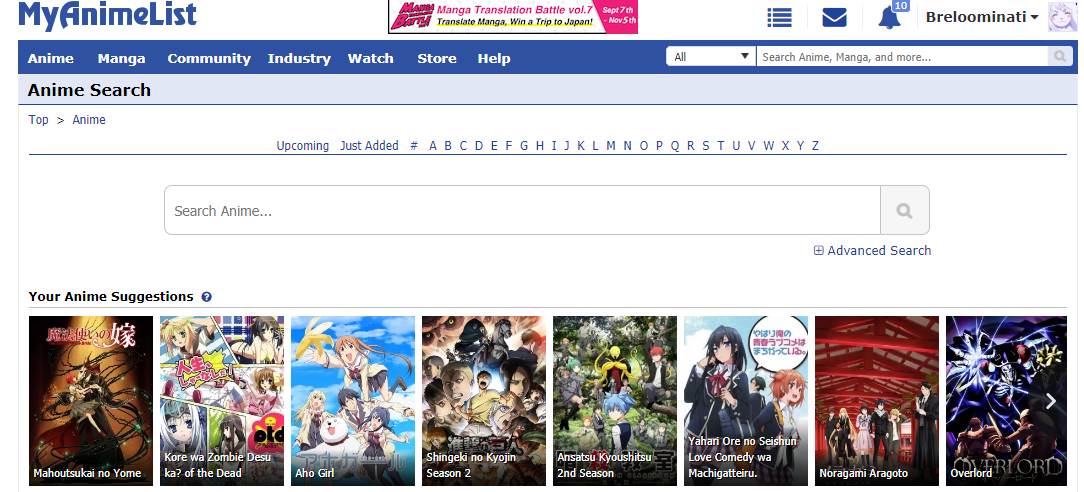Open the Community menu
This screenshot has height=492, width=1084.
pos(209,58)
